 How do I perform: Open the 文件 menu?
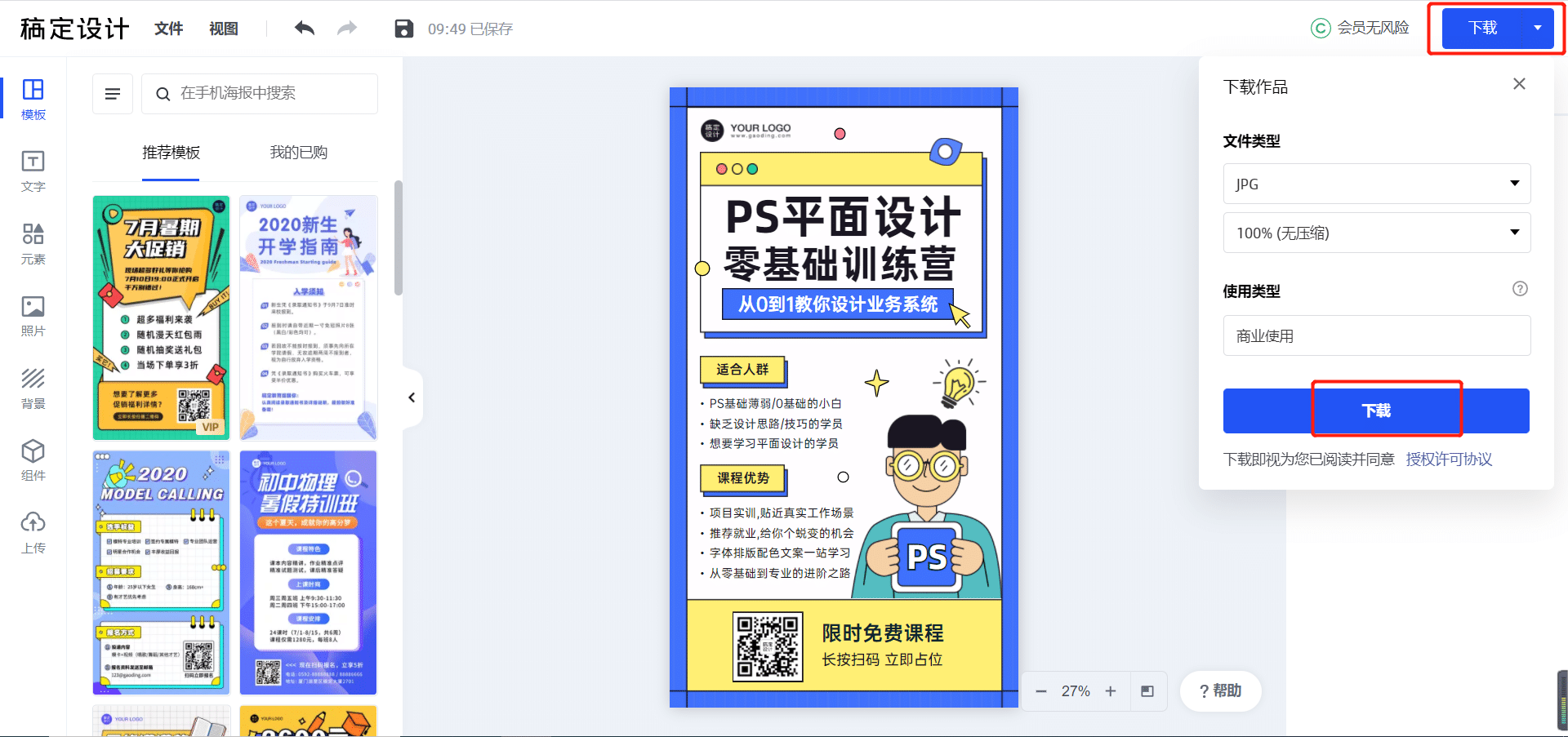[x=168, y=29]
